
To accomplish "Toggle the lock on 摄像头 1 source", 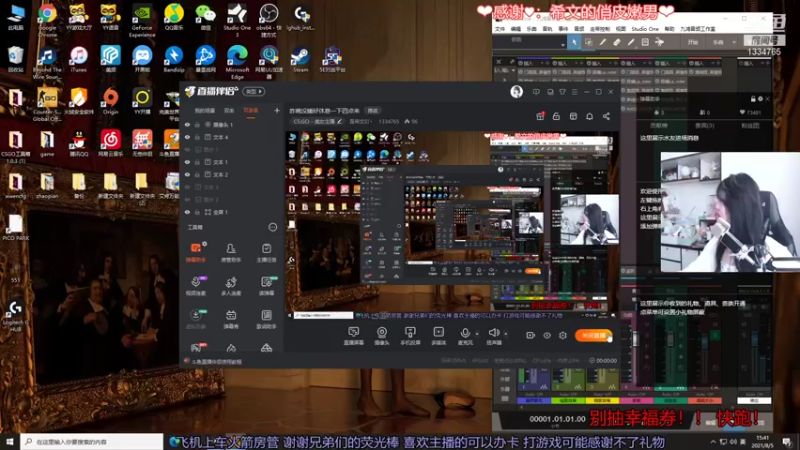I will tap(197, 124).
